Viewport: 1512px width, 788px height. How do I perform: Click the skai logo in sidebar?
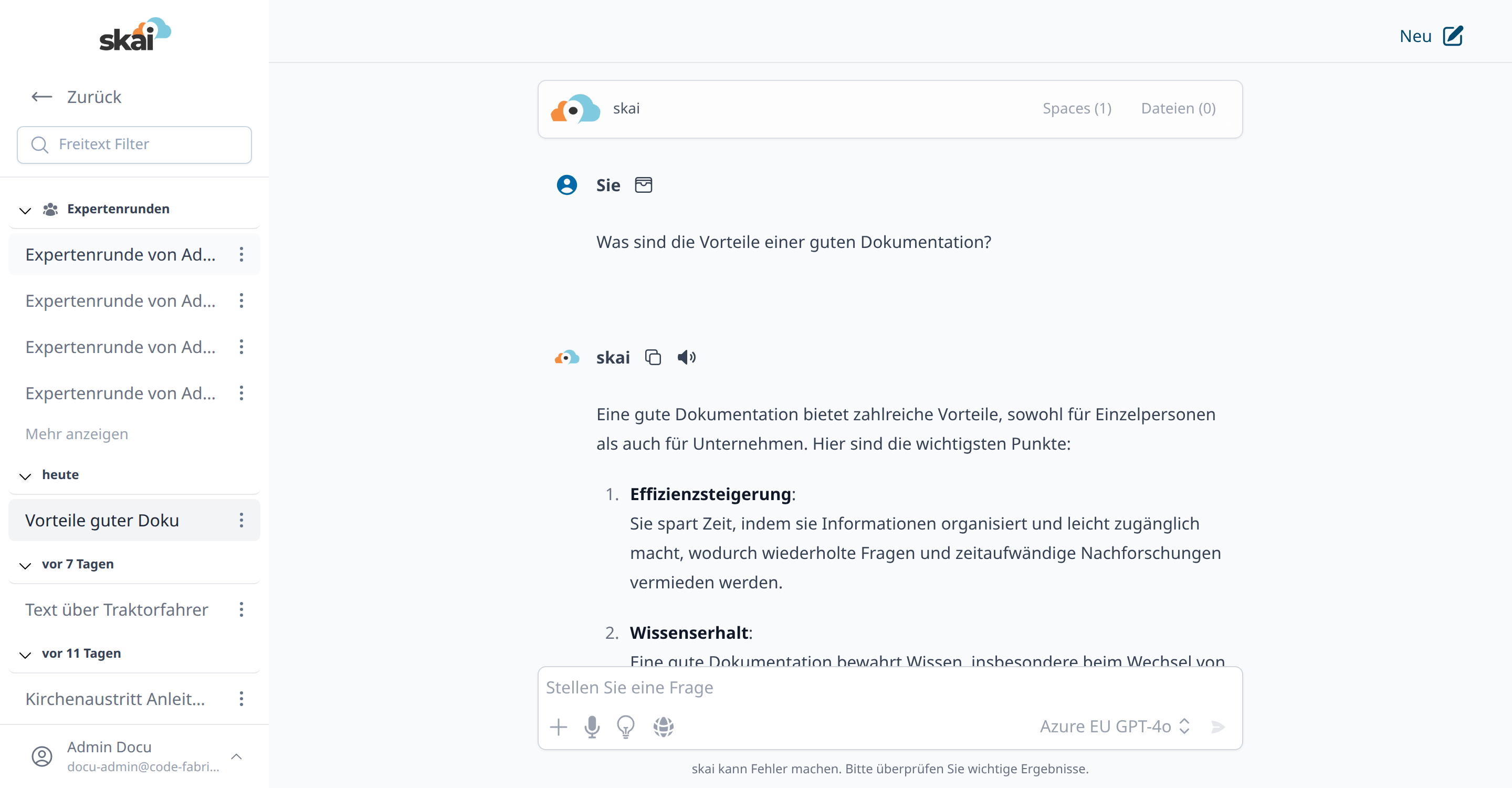pyautogui.click(x=135, y=34)
